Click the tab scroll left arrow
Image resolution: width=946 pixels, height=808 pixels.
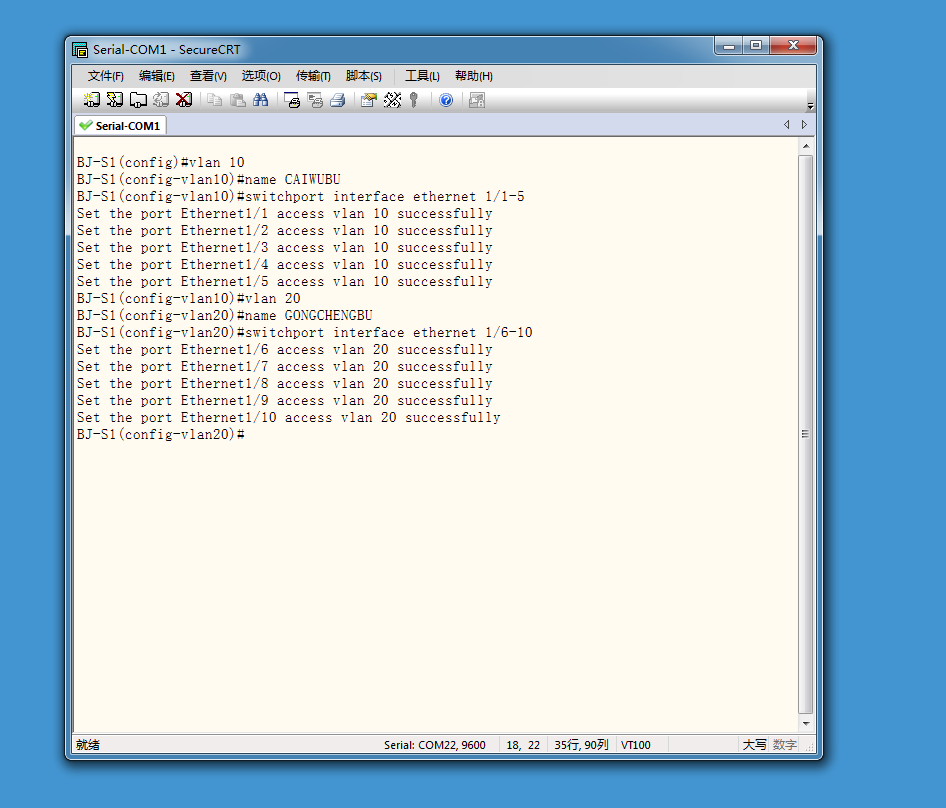787,124
